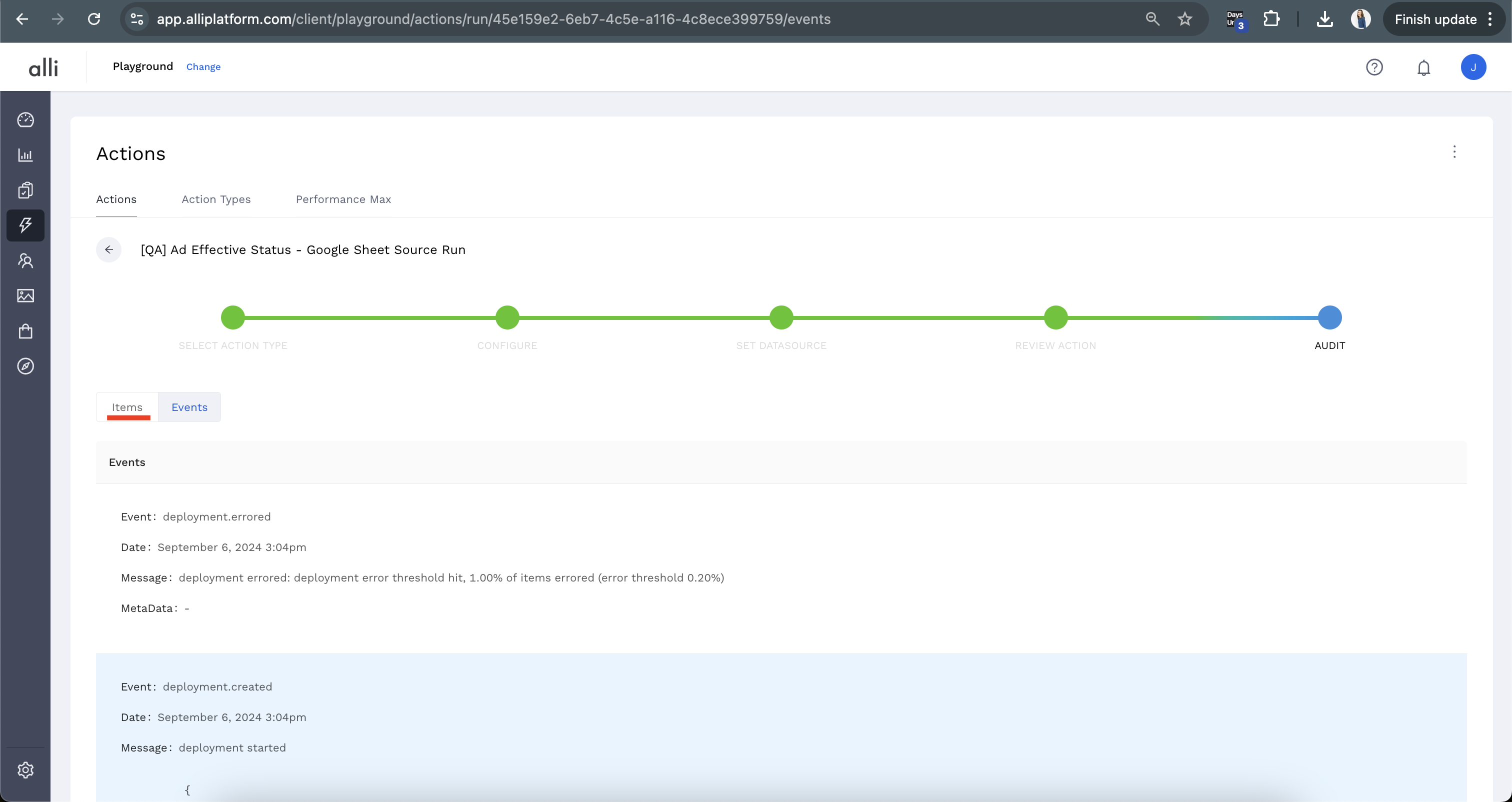Image resolution: width=1512 pixels, height=802 pixels.
Task: Click the compass explore sidebar icon
Action: (25, 366)
